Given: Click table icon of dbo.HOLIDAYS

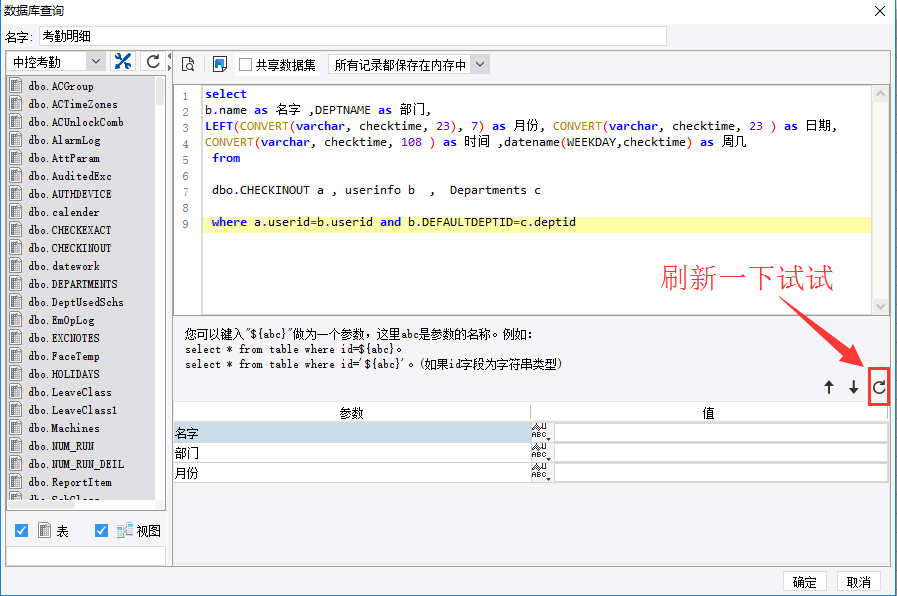Looking at the screenshot, I should pos(16,374).
